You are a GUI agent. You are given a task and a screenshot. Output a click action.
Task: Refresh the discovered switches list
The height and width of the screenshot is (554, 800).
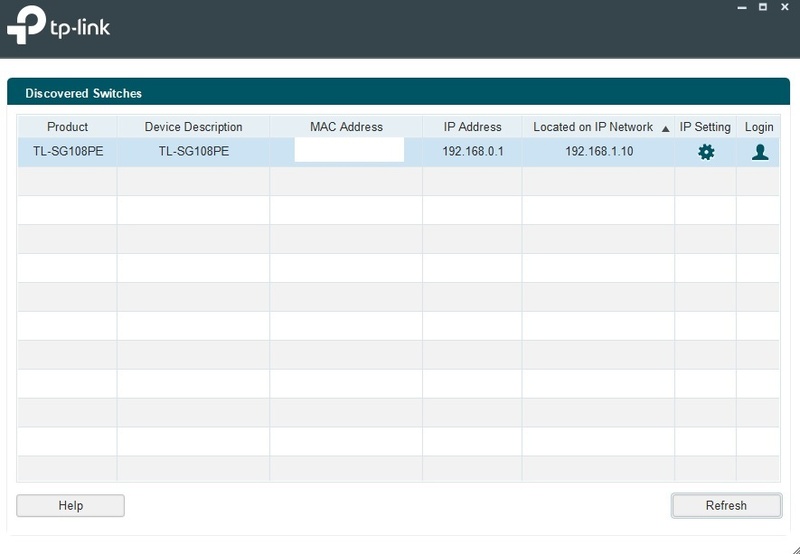(726, 506)
